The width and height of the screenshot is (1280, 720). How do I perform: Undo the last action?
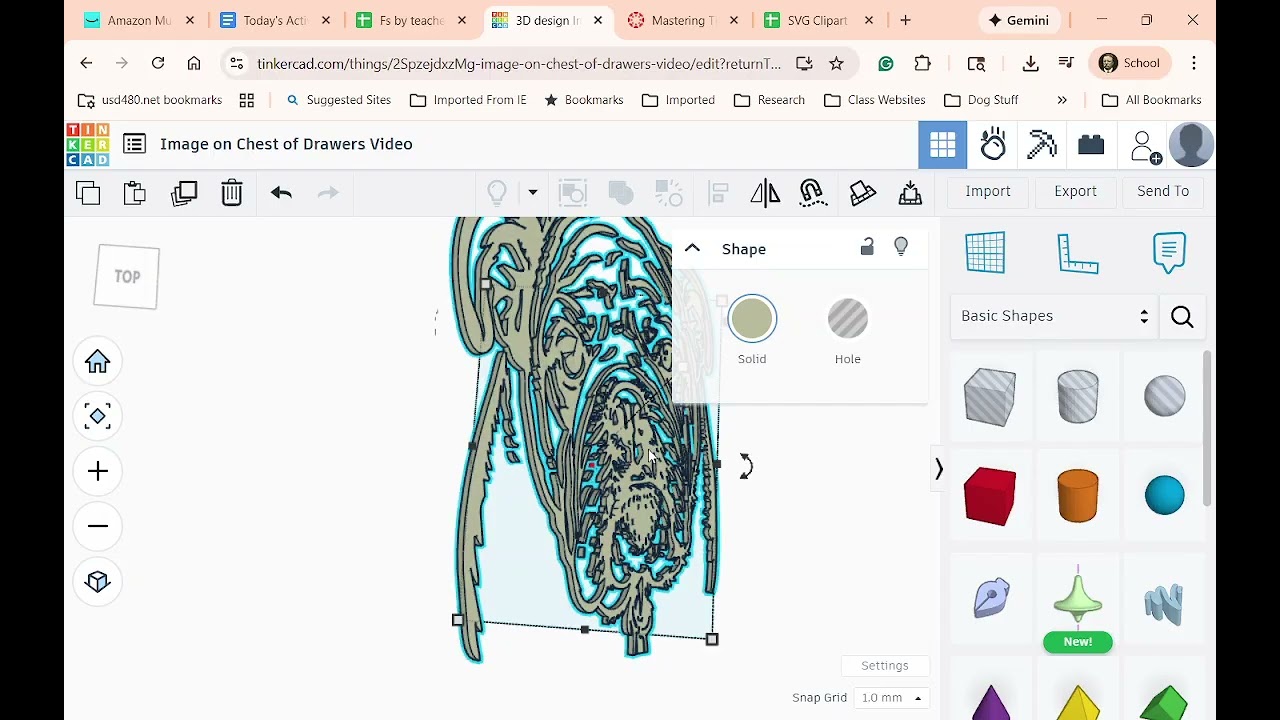click(x=281, y=193)
